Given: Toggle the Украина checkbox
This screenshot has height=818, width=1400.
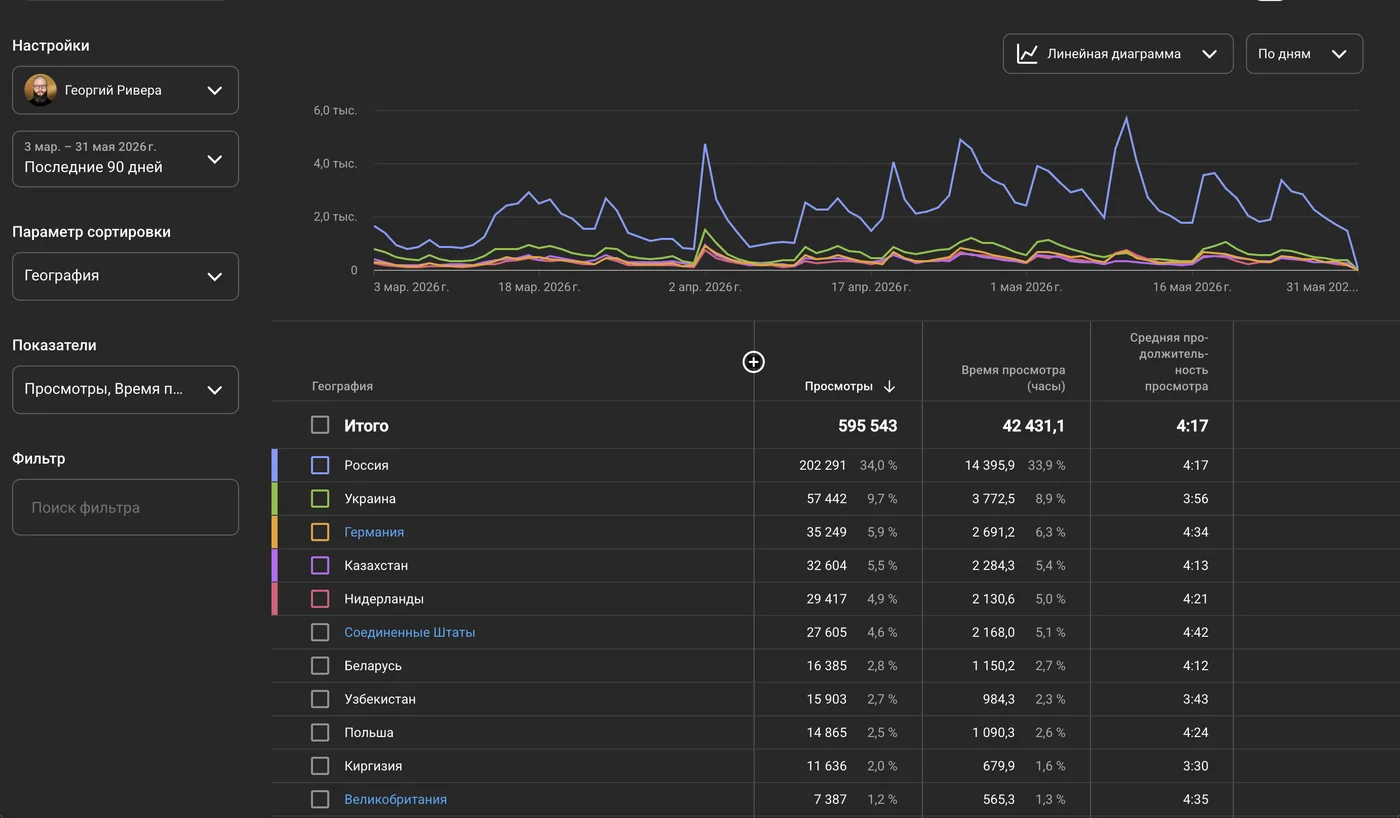Looking at the screenshot, I should coord(320,498).
